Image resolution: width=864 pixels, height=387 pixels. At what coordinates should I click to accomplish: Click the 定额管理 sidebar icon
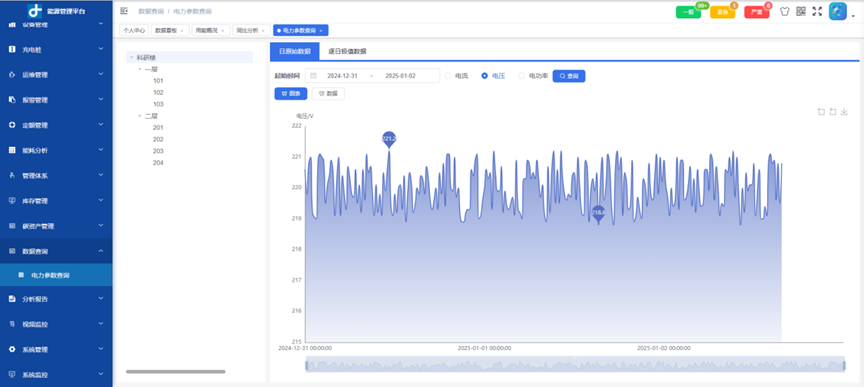pyautogui.click(x=12, y=125)
